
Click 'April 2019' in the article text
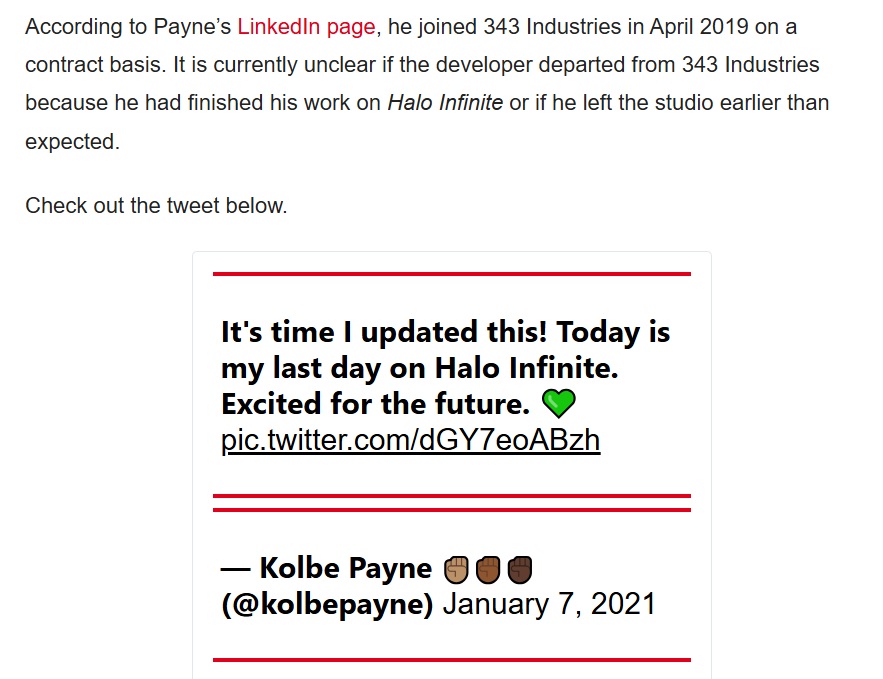point(699,26)
